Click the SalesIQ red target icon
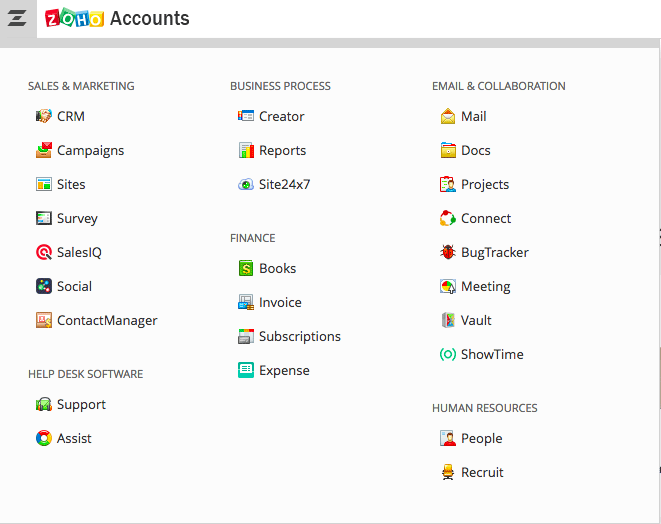This screenshot has height=524, width=661. click(x=44, y=252)
